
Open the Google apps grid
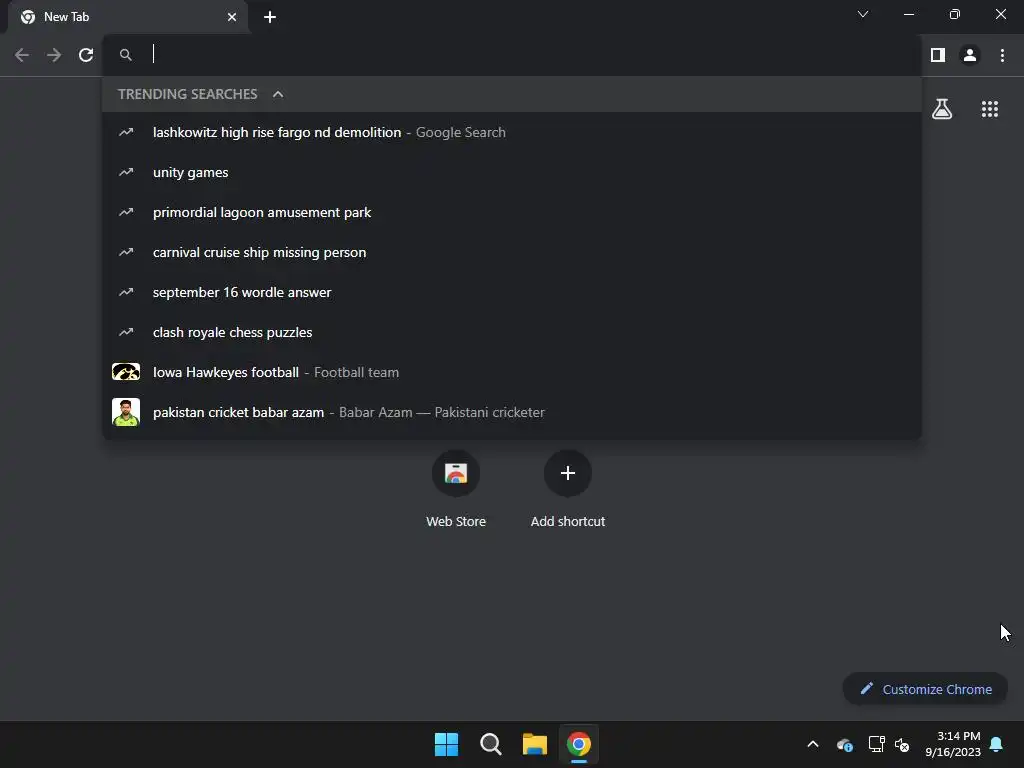pyautogui.click(x=989, y=109)
